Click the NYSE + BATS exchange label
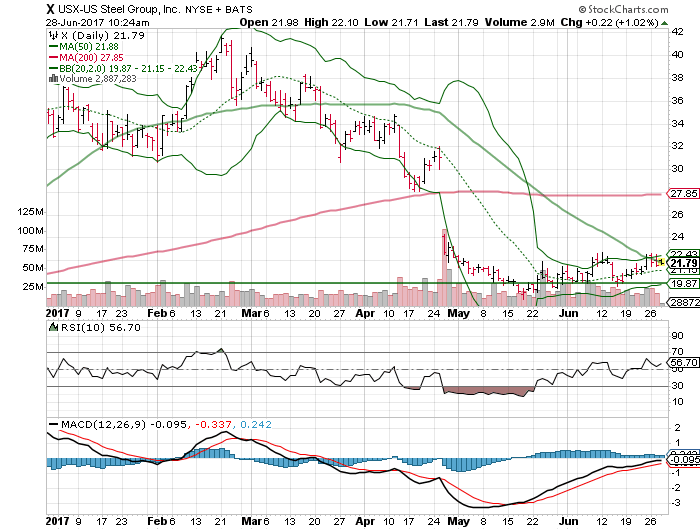 click(219, 9)
